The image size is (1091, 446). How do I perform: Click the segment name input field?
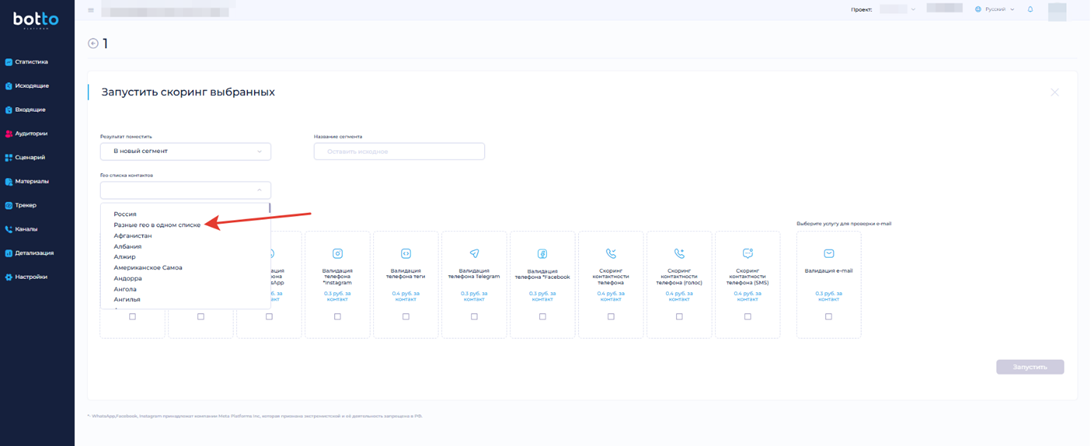[x=399, y=151]
